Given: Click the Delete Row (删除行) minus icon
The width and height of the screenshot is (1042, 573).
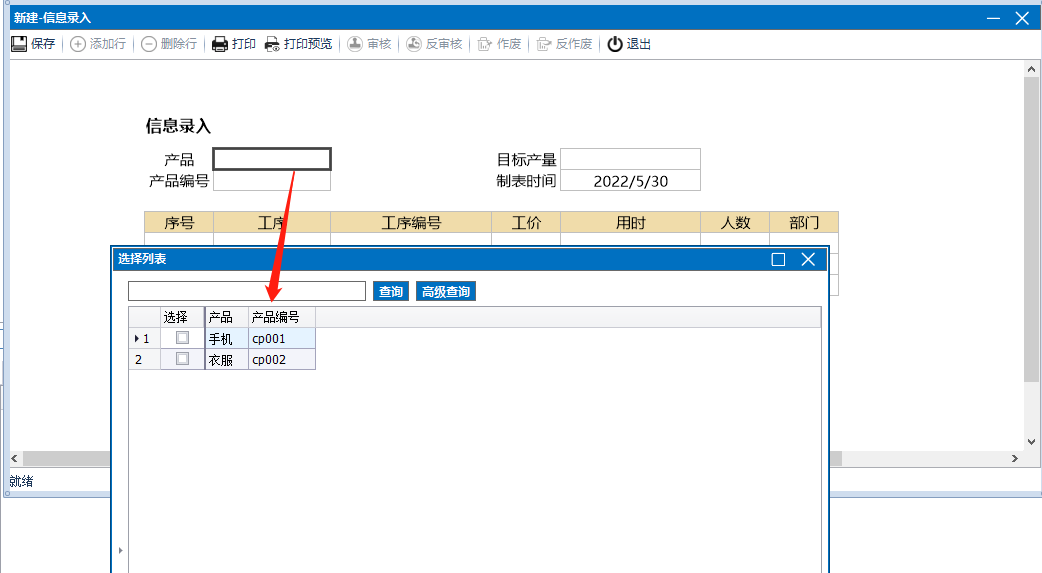Looking at the screenshot, I should coord(149,44).
